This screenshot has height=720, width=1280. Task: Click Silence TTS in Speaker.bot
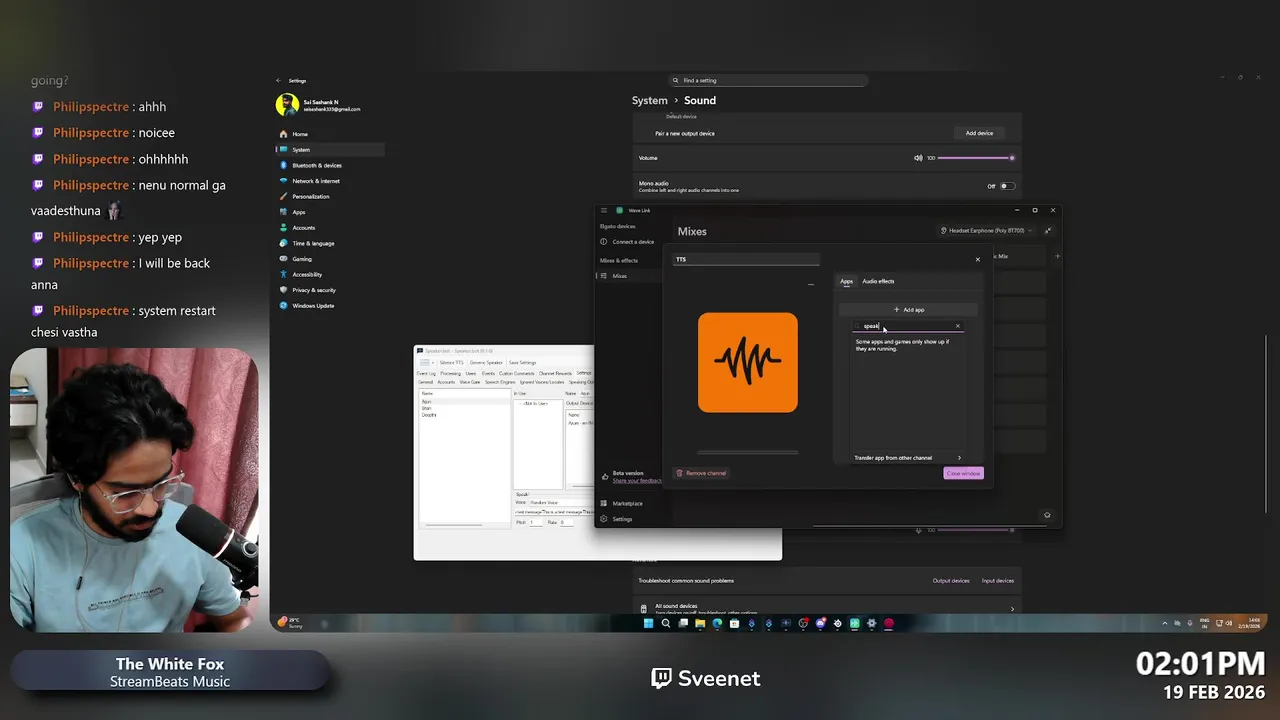click(x=451, y=363)
